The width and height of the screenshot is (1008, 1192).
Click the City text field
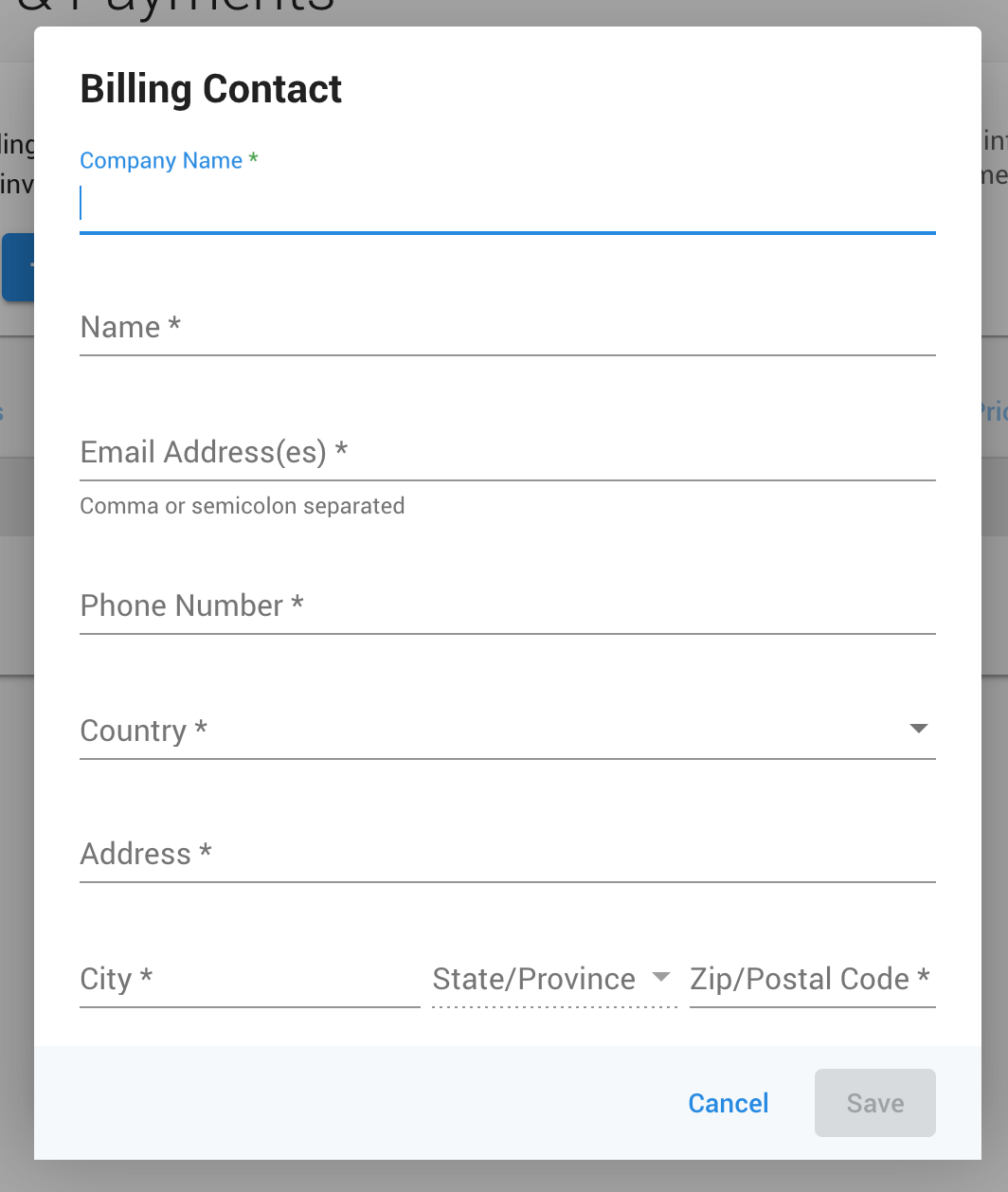pos(250,980)
